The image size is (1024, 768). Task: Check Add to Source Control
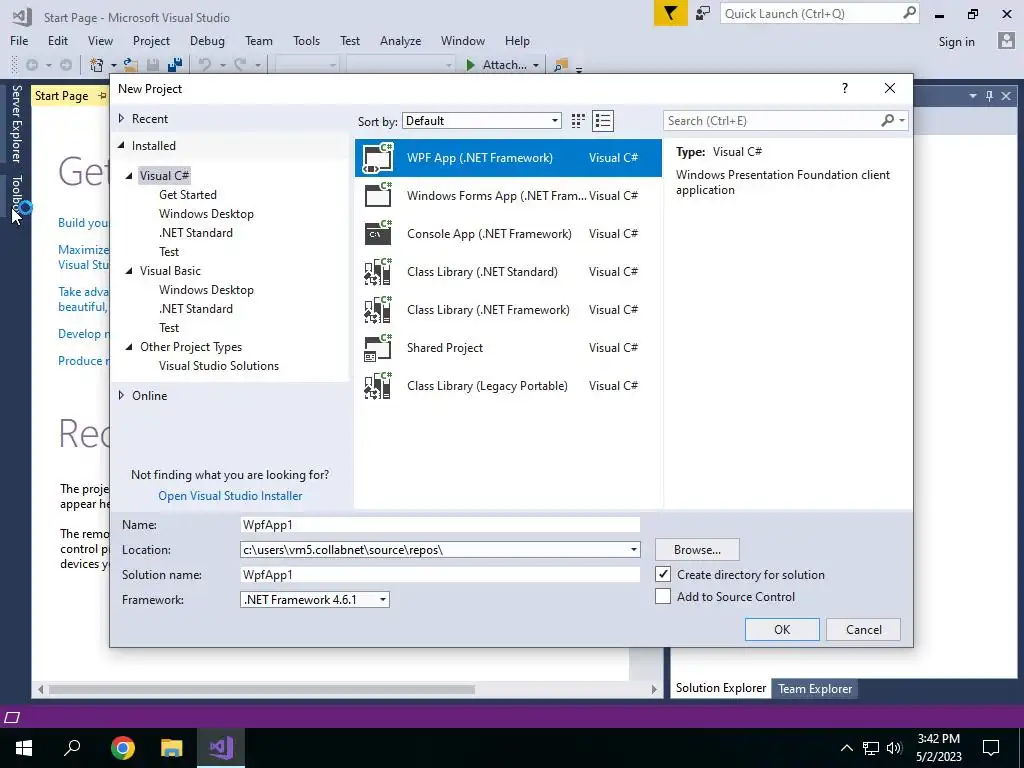(663, 596)
